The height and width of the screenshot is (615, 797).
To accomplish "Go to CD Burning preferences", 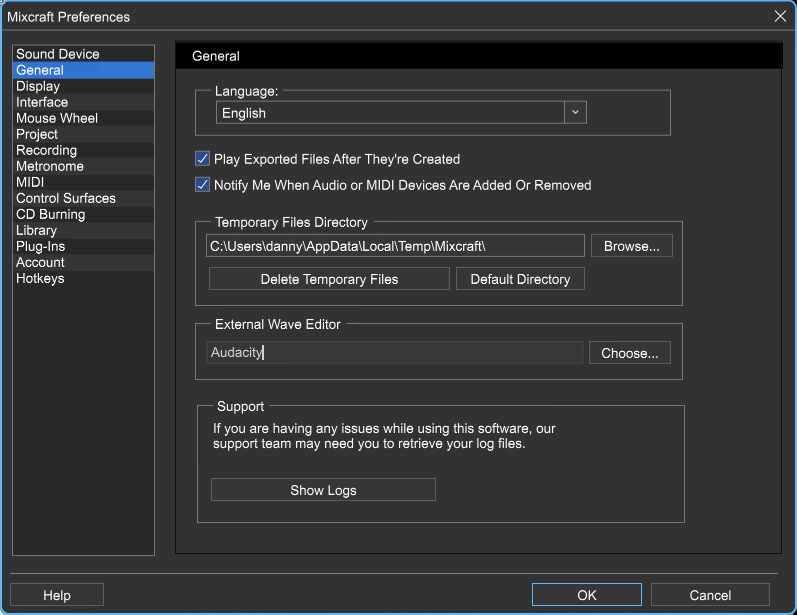I will (83, 214).
